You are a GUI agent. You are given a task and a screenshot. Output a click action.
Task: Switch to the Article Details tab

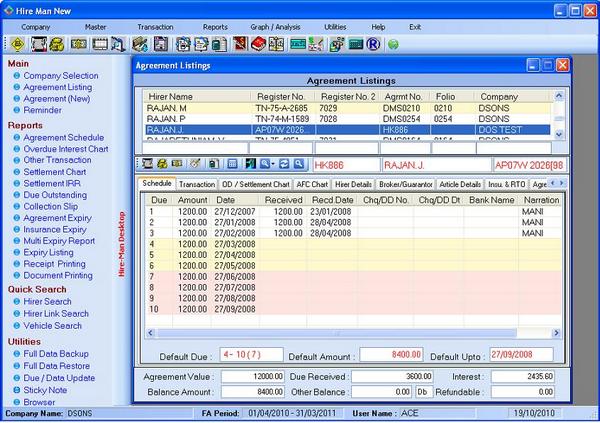460,184
